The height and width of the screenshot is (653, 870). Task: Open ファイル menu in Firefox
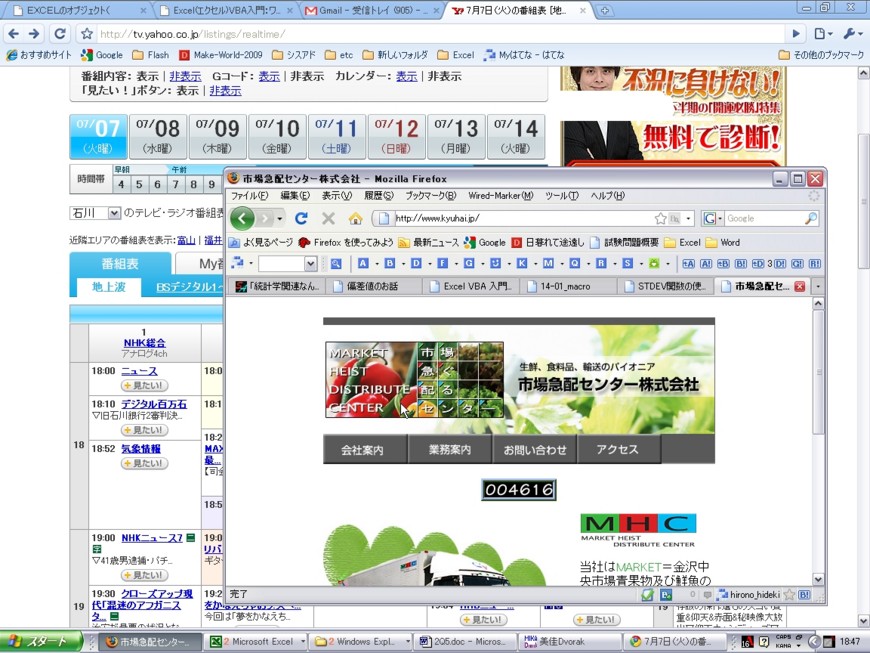pyautogui.click(x=249, y=195)
